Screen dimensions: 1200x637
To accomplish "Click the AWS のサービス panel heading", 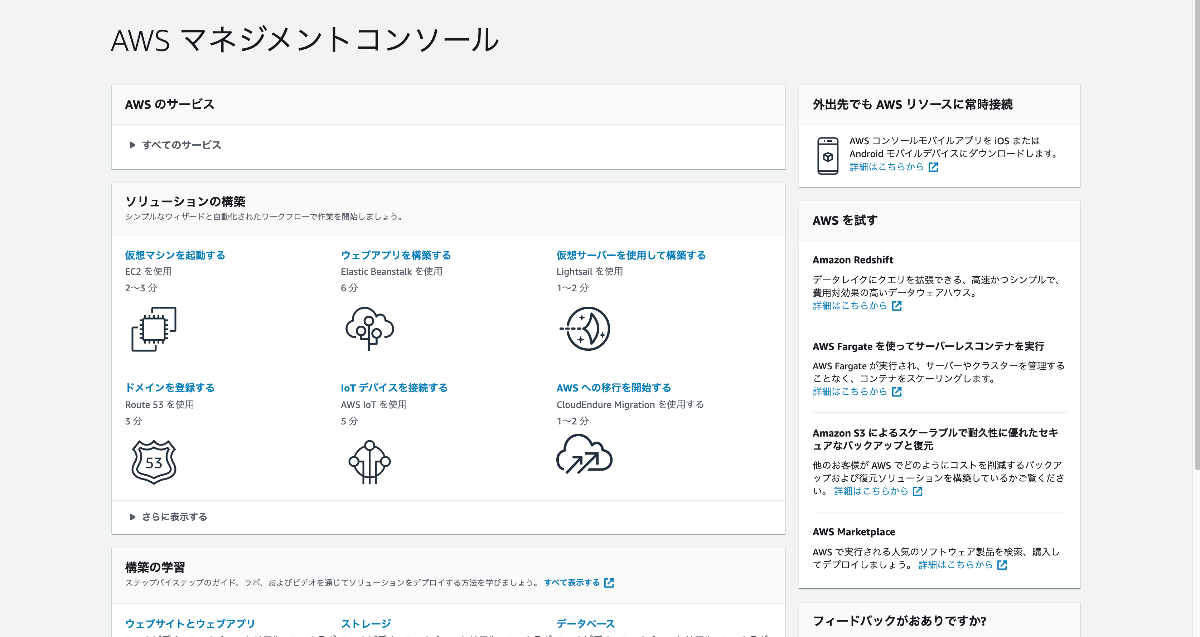I will click(170, 104).
